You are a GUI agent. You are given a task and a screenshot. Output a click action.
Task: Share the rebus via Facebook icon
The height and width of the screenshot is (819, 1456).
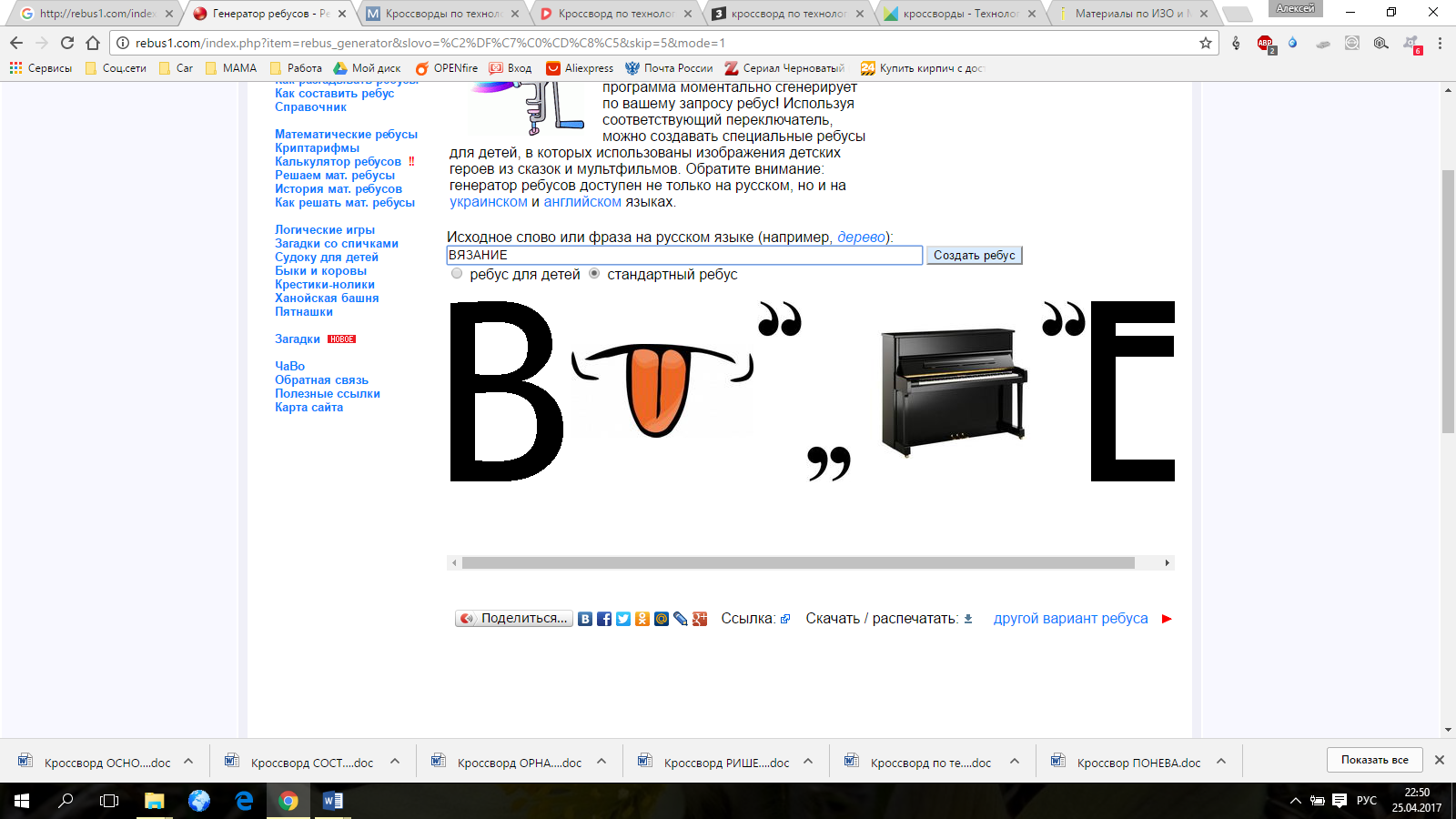[604, 619]
